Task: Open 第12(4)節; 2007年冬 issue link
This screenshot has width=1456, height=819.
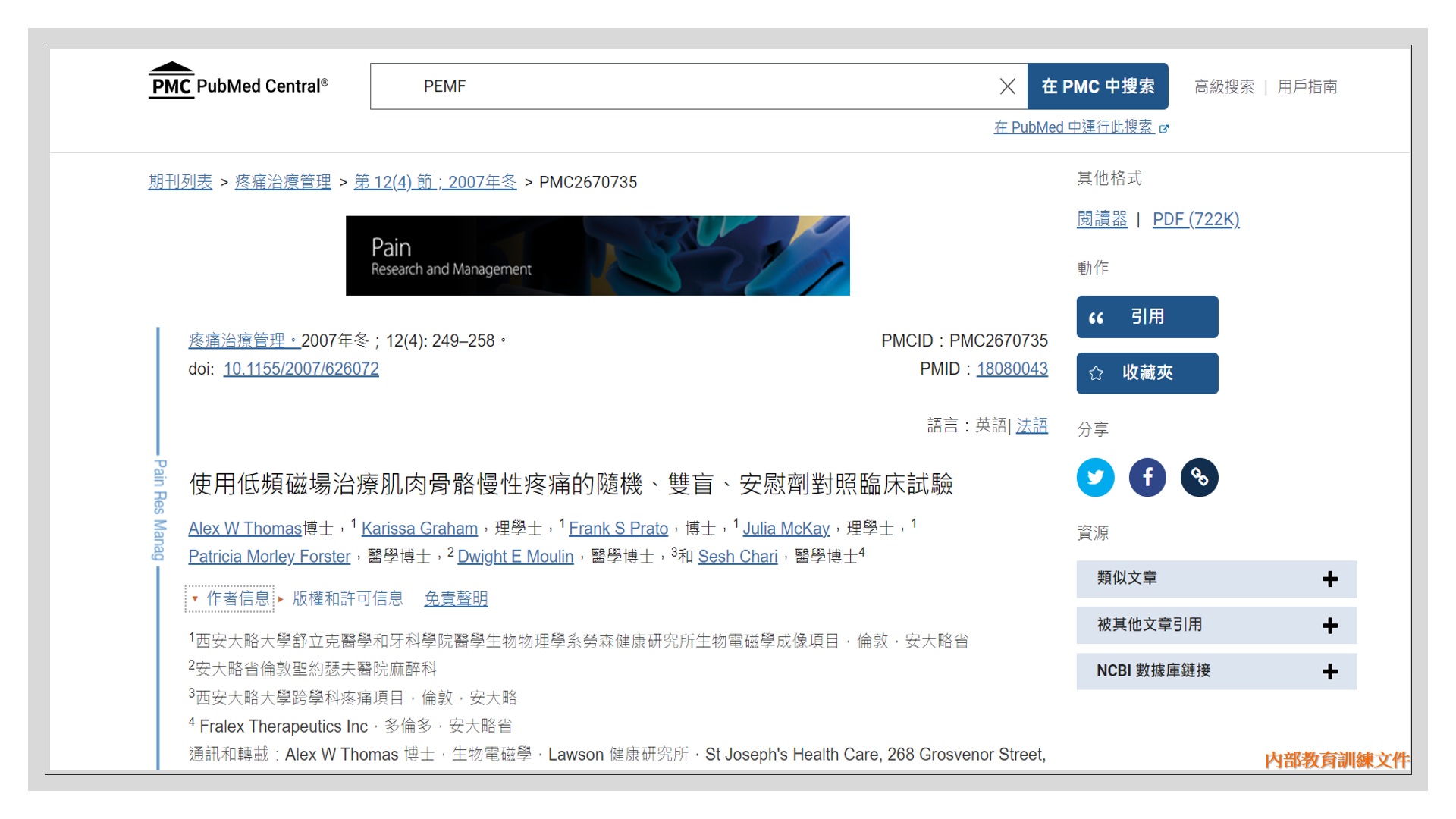Action: click(x=435, y=182)
